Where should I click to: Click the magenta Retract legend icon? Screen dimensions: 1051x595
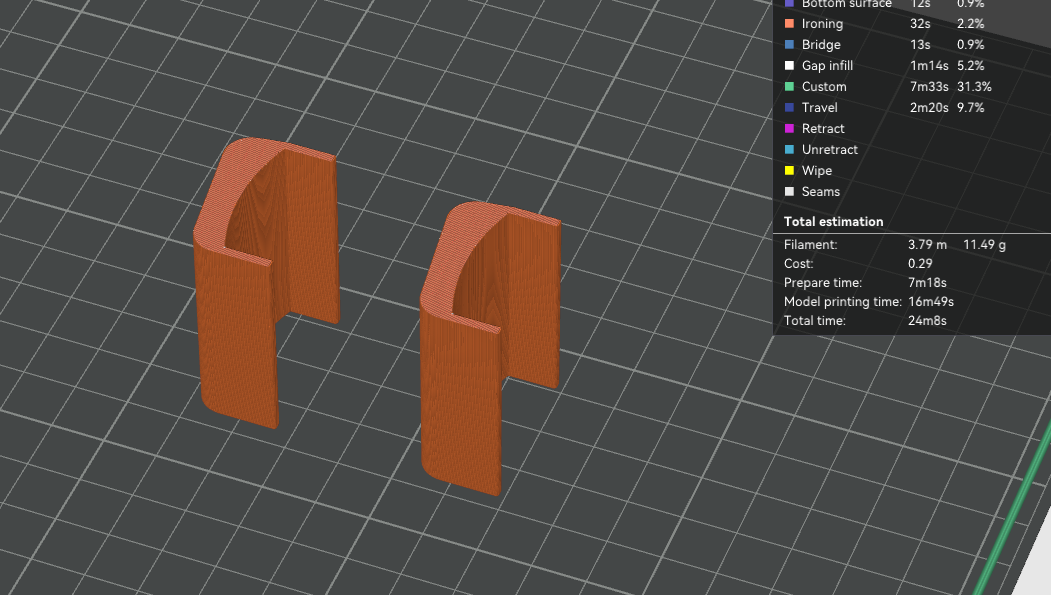click(789, 129)
